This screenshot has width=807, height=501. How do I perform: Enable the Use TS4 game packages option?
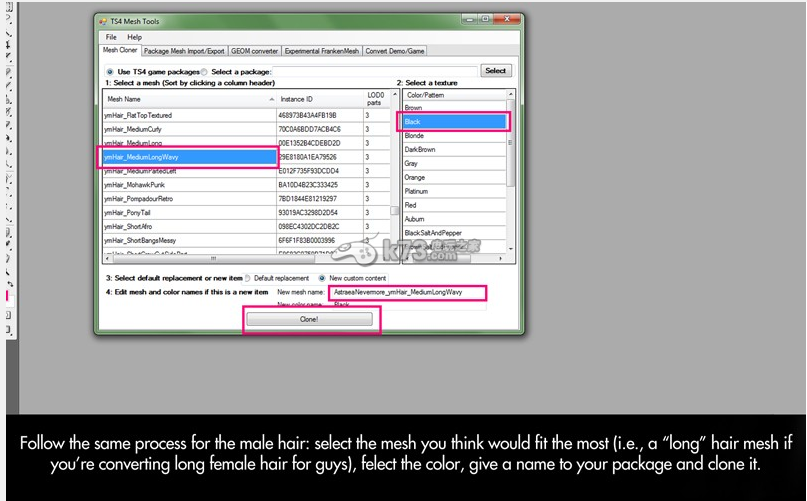click(x=110, y=72)
